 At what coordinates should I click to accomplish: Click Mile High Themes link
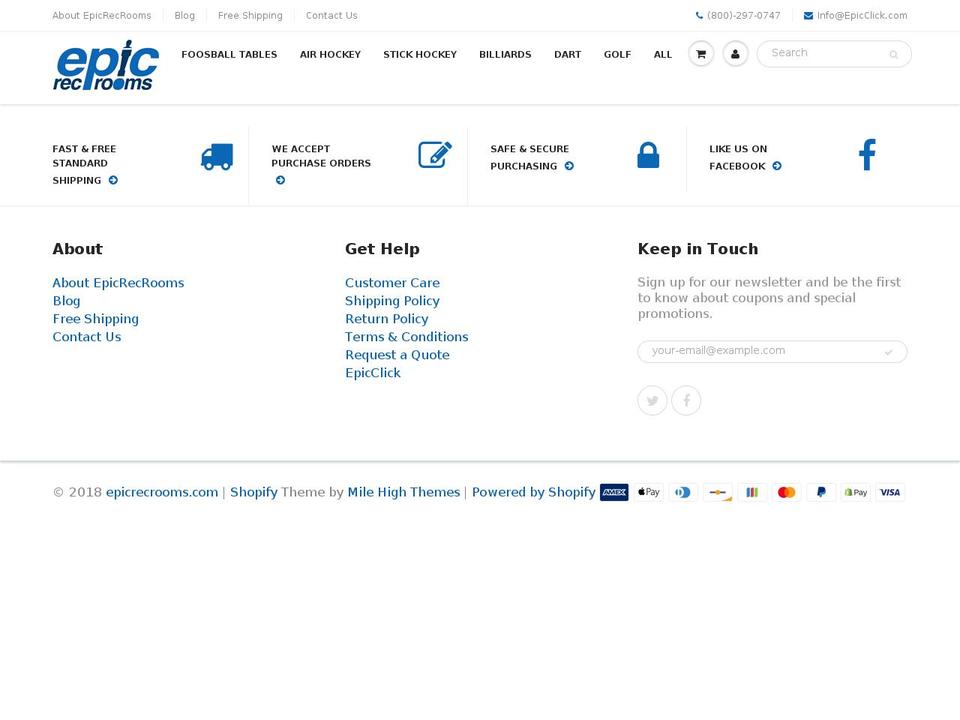[x=403, y=492]
